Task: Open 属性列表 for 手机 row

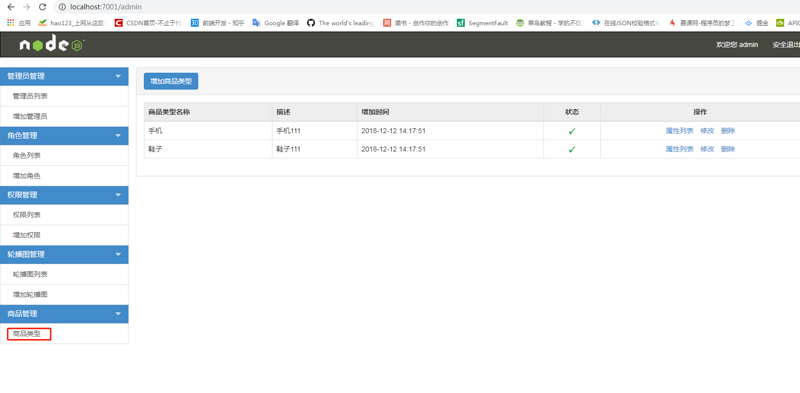Action: point(679,131)
